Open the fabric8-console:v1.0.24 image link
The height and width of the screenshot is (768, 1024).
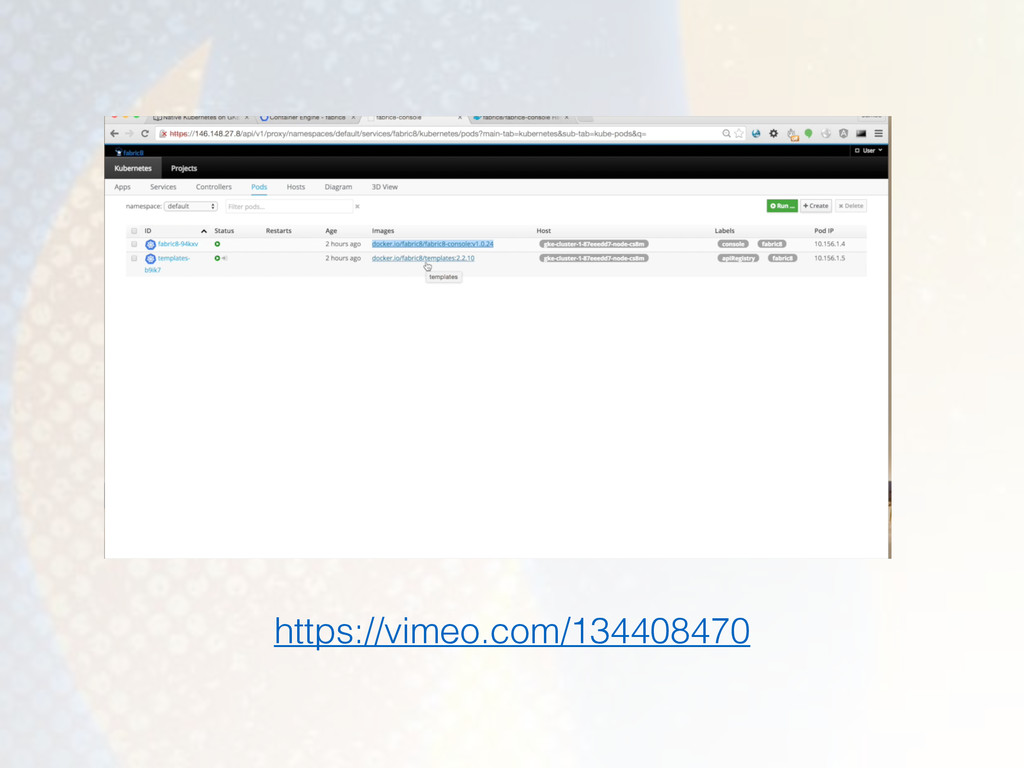pyautogui.click(x=432, y=244)
